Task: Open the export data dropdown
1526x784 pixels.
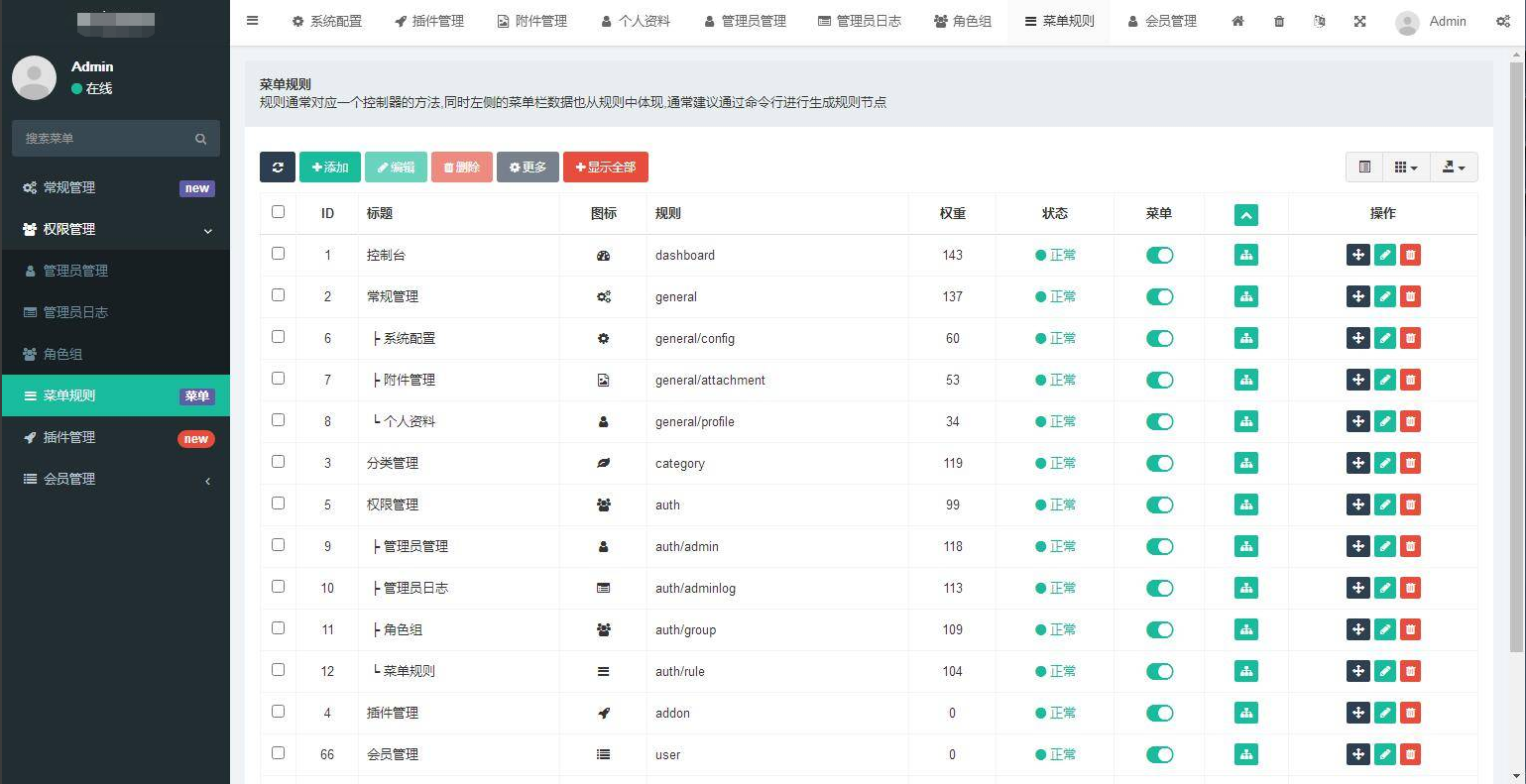Action: click(1453, 168)
